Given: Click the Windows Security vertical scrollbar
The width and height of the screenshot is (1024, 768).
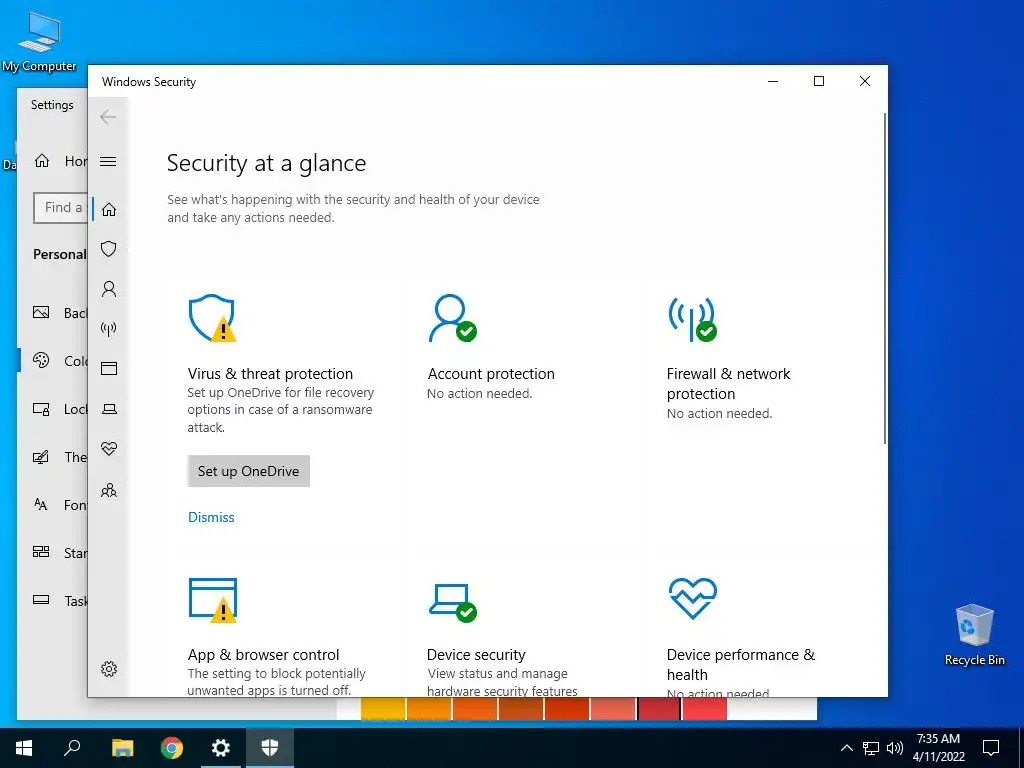Looking at the screenshot, I should coord(885,278).
